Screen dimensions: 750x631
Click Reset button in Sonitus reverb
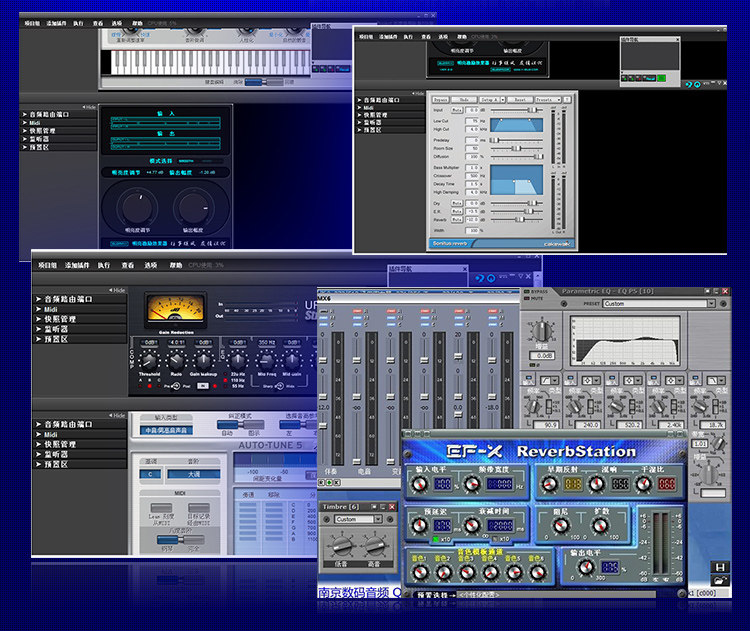[519, 100]
